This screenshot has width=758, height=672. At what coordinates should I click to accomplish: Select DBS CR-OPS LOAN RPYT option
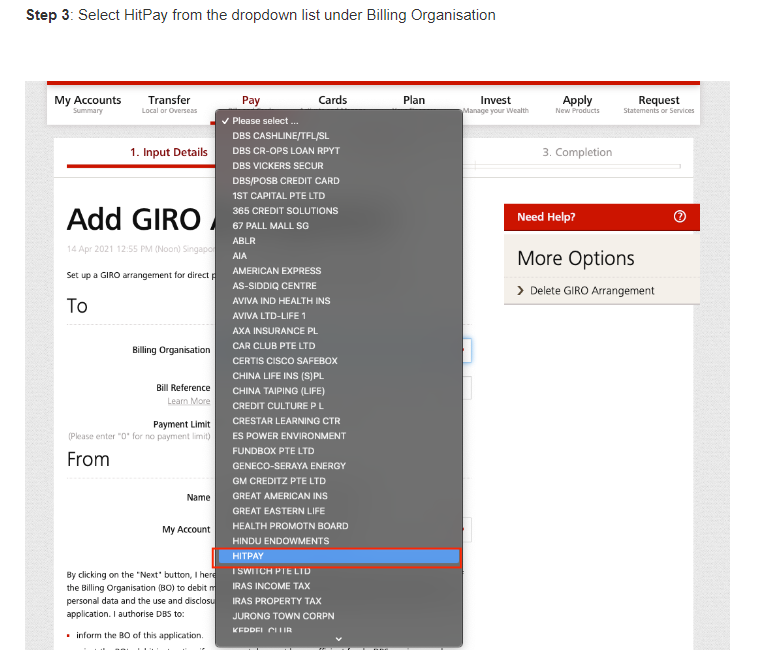(339, 151)
